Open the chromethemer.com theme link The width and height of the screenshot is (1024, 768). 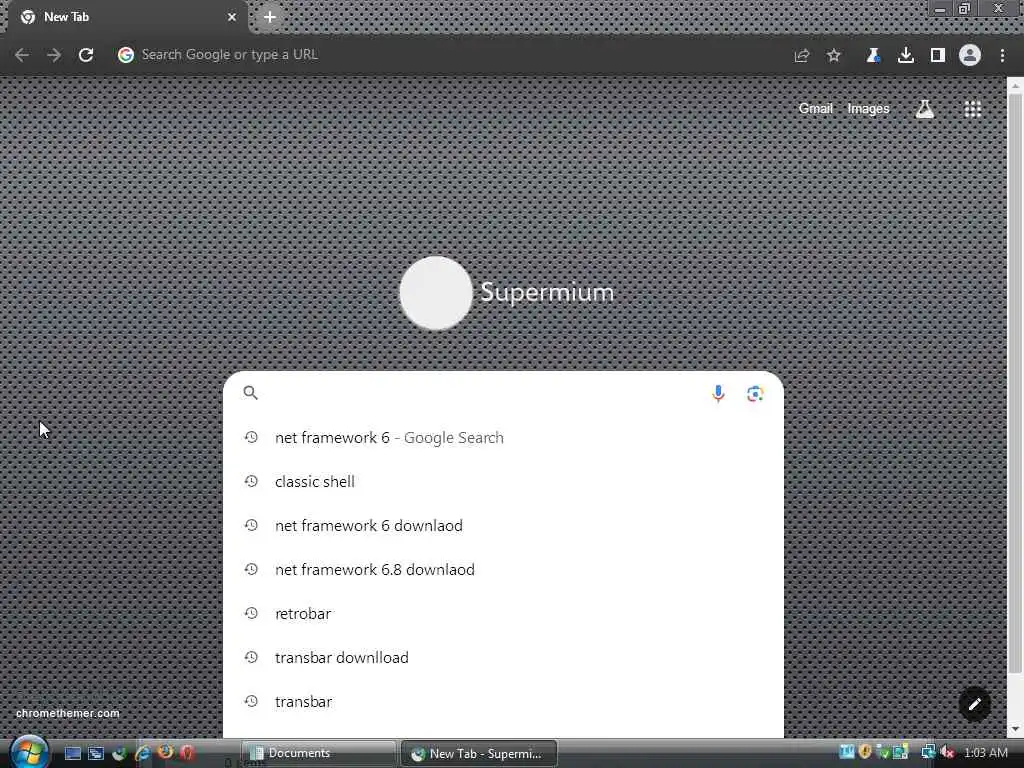(x=68, y=713)
